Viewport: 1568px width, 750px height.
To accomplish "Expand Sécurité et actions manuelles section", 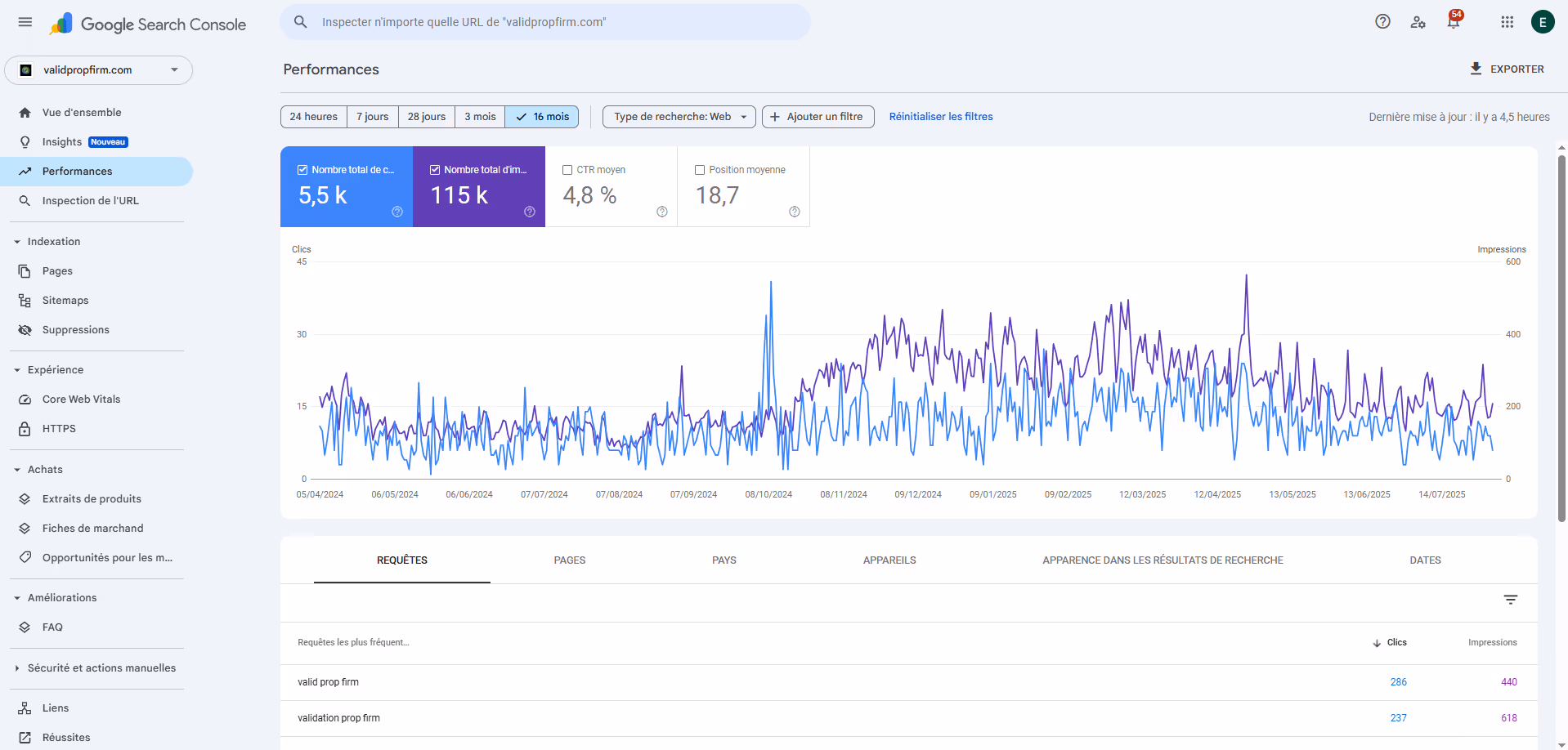I will (x=17, y=668).
